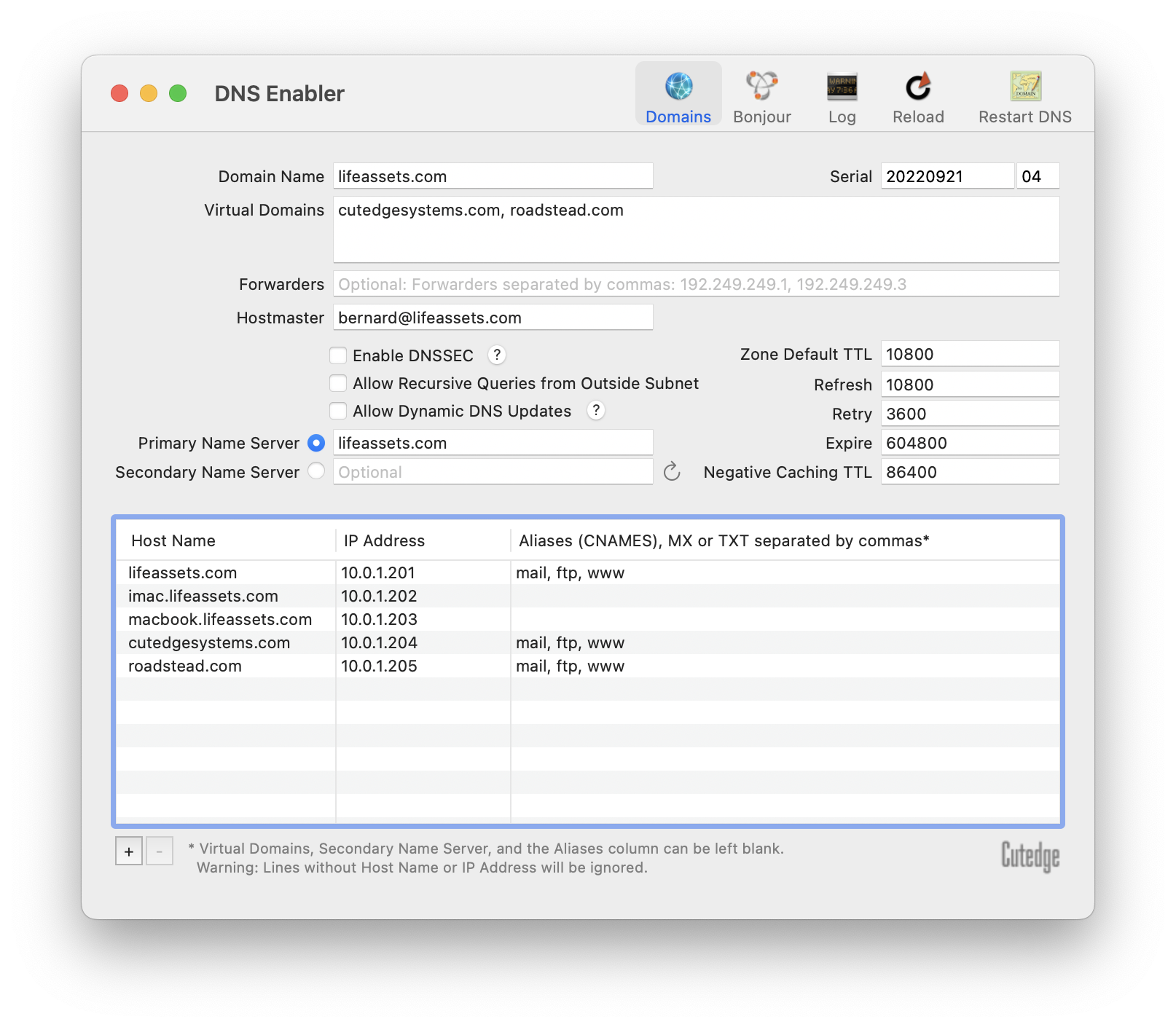Enable the DNSSEC checkbox
1176x1027 pixels.
click(x=338, y=355)
